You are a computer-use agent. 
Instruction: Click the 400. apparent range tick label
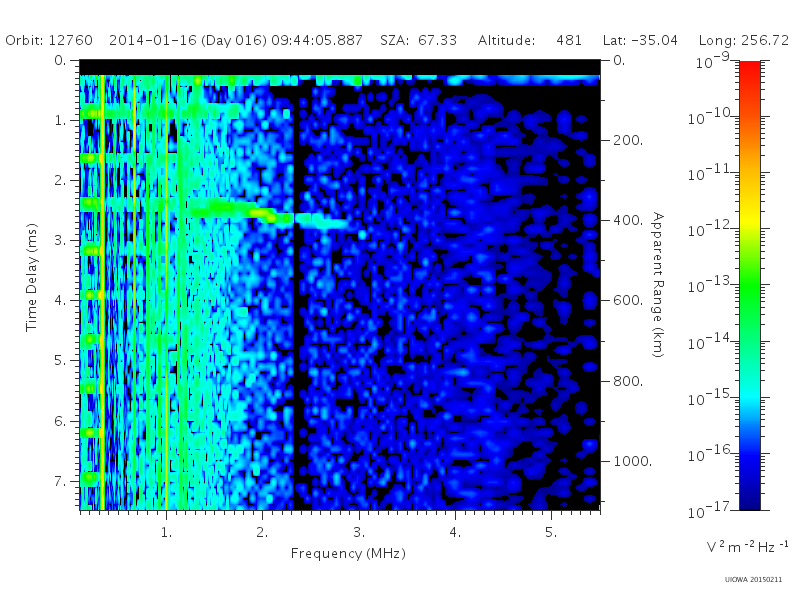(628, 220)
